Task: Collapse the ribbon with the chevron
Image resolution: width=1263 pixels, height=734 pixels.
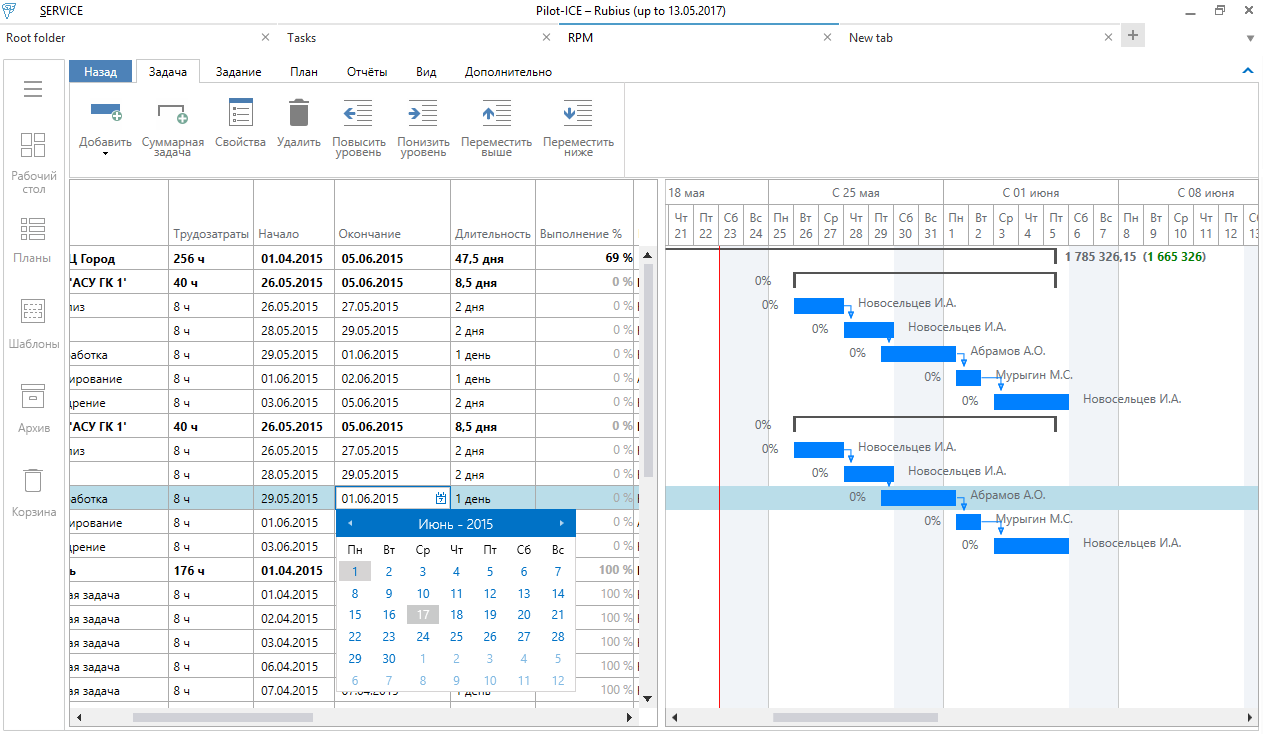Action: pyautogui.click(x=1247, y=71)
